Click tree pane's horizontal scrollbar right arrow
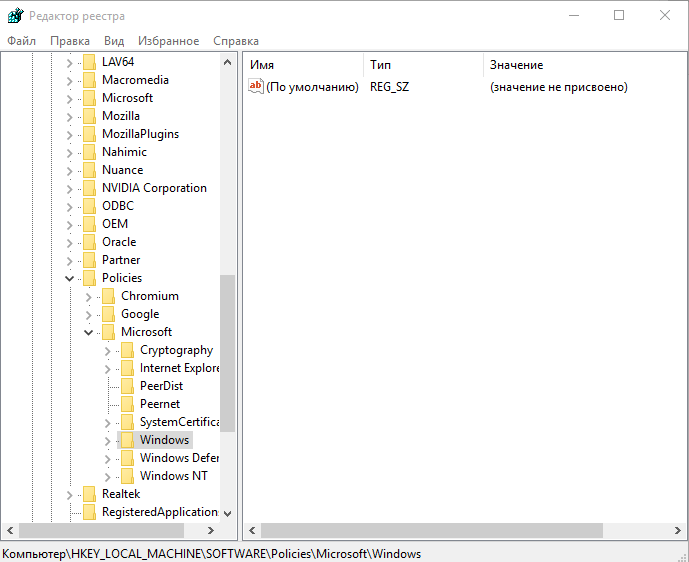This screenshot has width=689, height=562. (x=211, y=530)
